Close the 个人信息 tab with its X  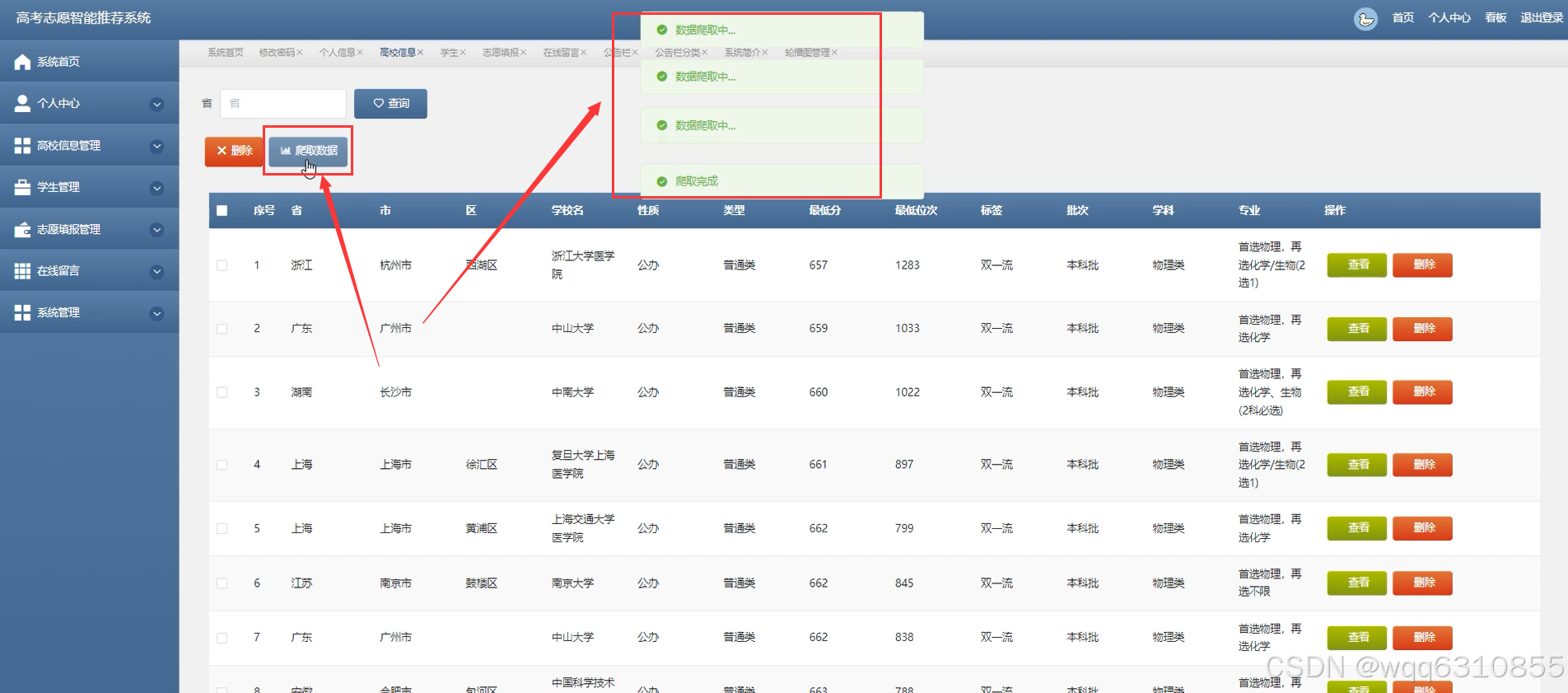coord(360,53)
